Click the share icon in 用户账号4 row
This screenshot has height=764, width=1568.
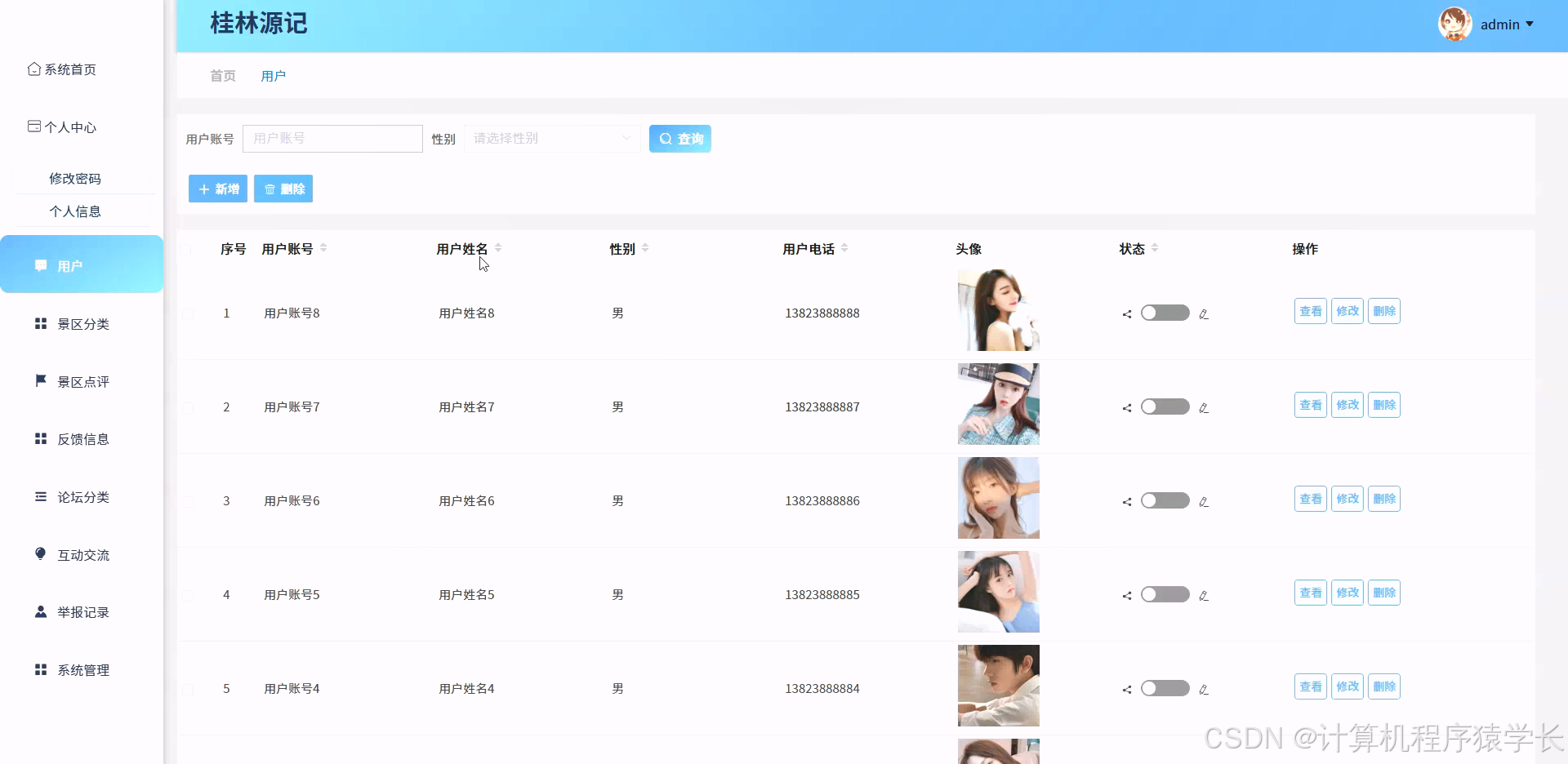(x=1127, y=690)
